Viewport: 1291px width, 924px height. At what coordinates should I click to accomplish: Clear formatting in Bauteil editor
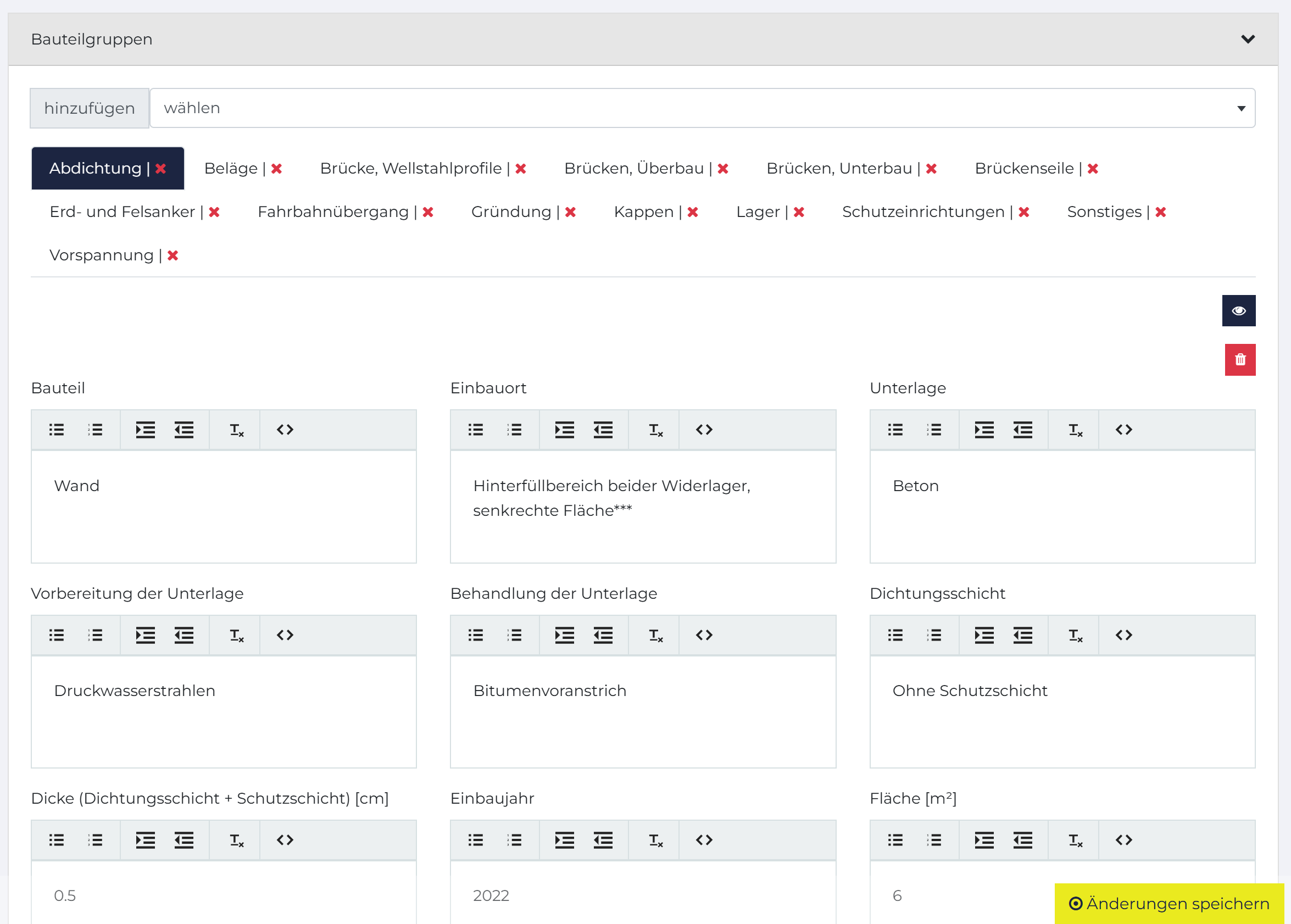pos(237,430)
